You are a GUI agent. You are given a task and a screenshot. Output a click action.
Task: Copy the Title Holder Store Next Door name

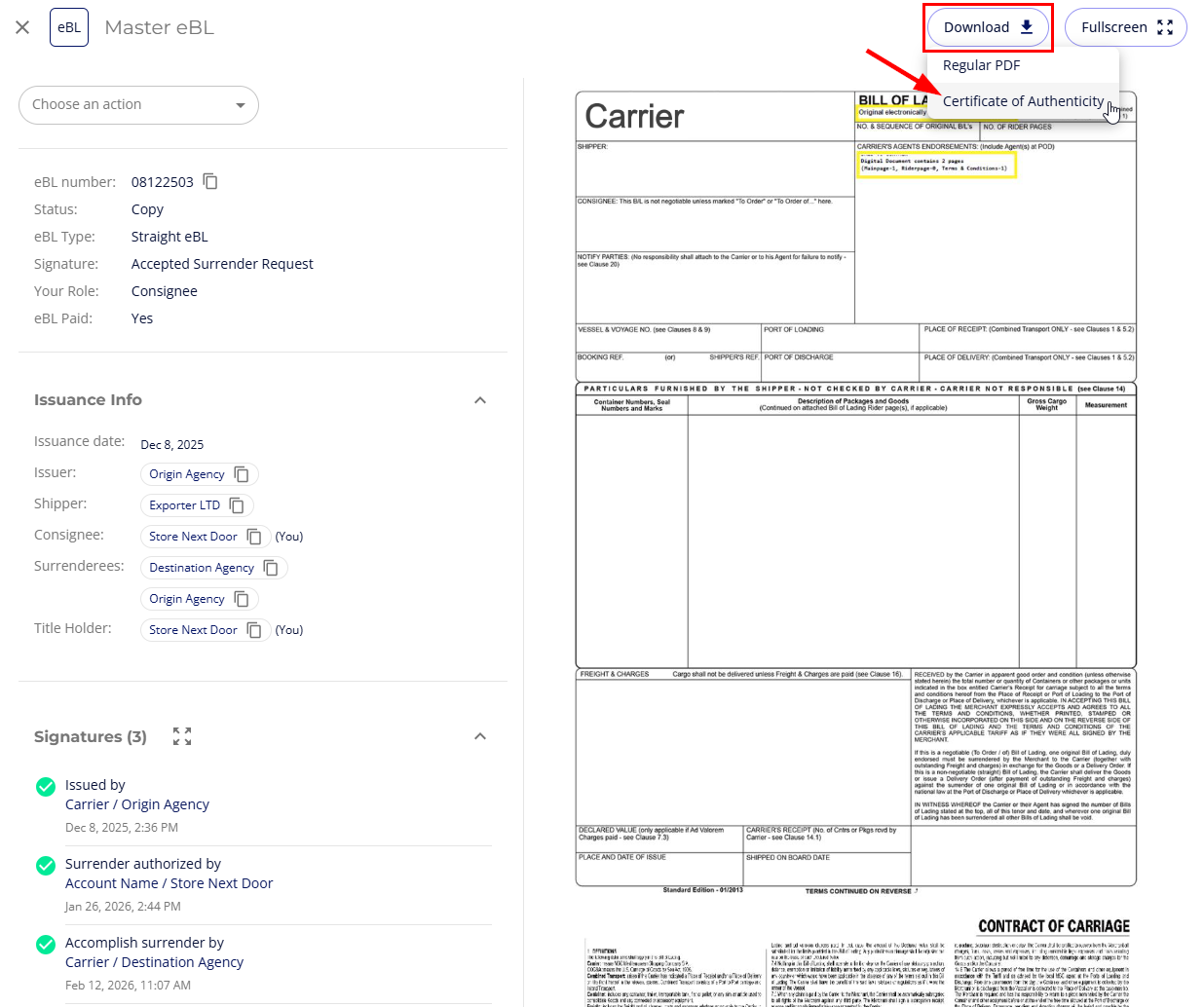coord(254,630)
